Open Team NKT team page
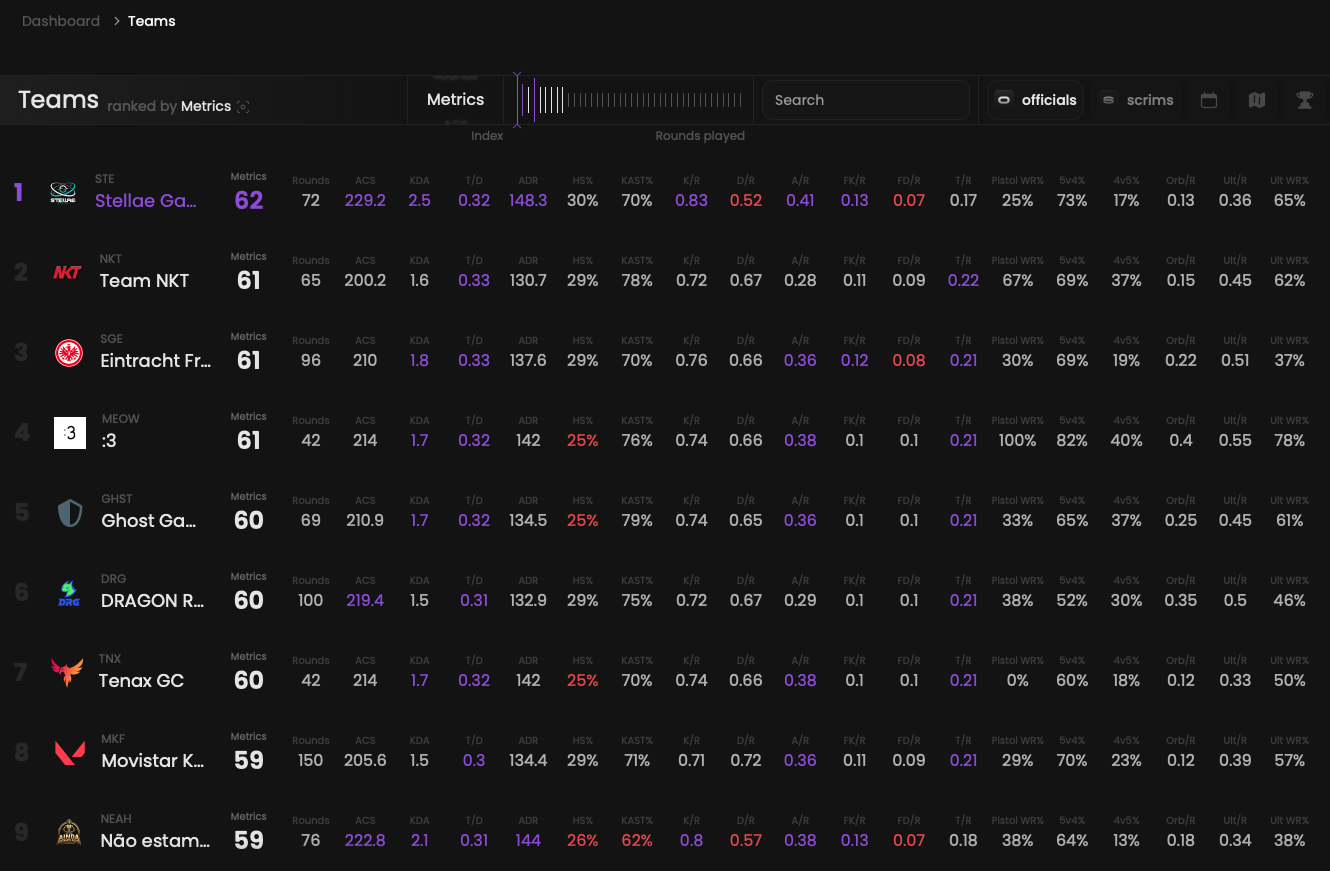This screenshot has height=871, width=1330. point(144,281)
